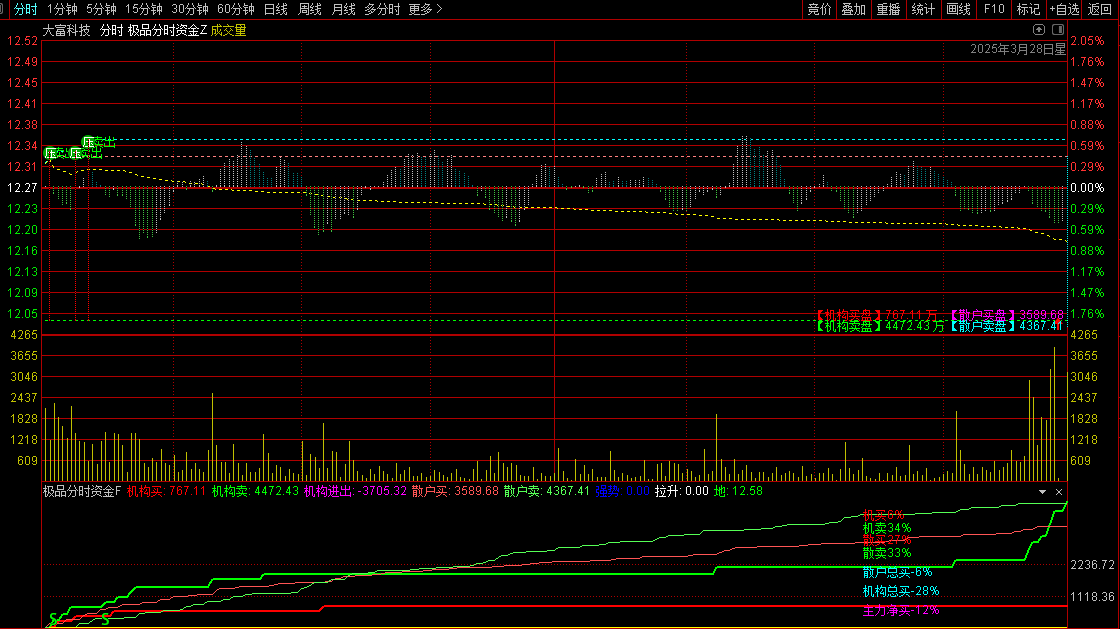Click the topmost green 压 sell marker

89,142
